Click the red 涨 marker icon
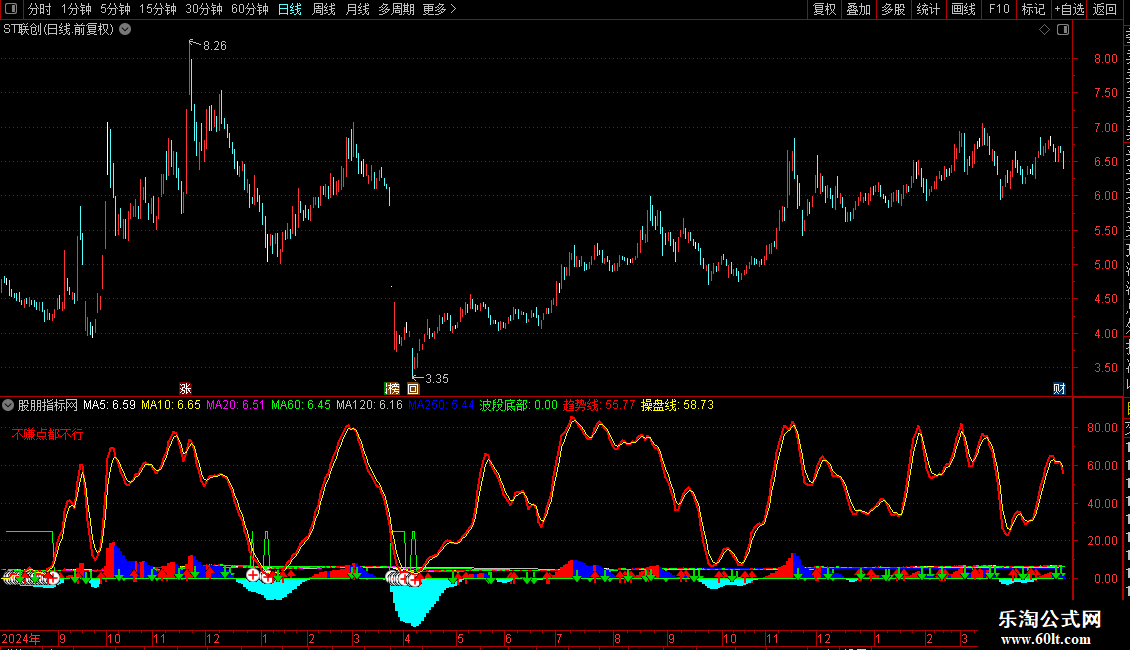The height and width of the screenshot is (650, 1130). [x=185, y=388]
